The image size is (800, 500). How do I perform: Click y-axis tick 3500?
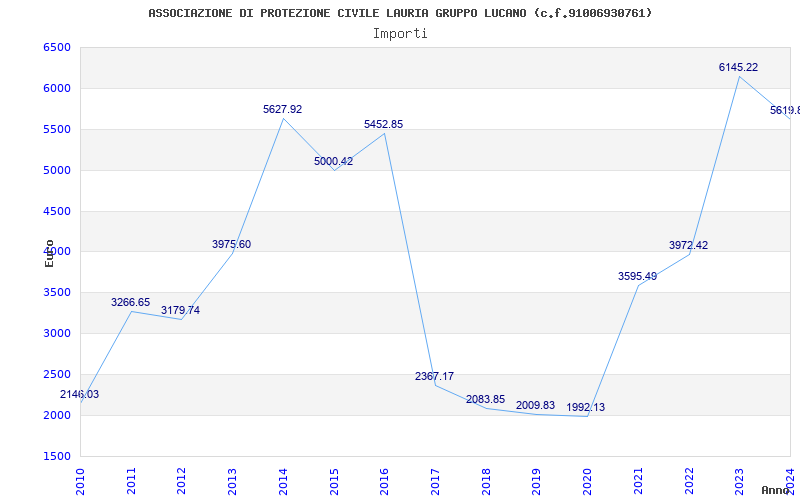pyautogui.click(x=57, y=293)
